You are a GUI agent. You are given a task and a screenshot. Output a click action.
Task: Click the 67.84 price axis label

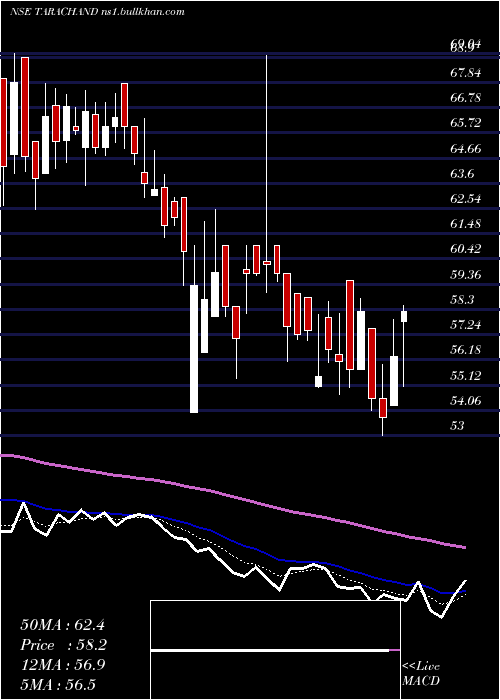click(466, 72)
